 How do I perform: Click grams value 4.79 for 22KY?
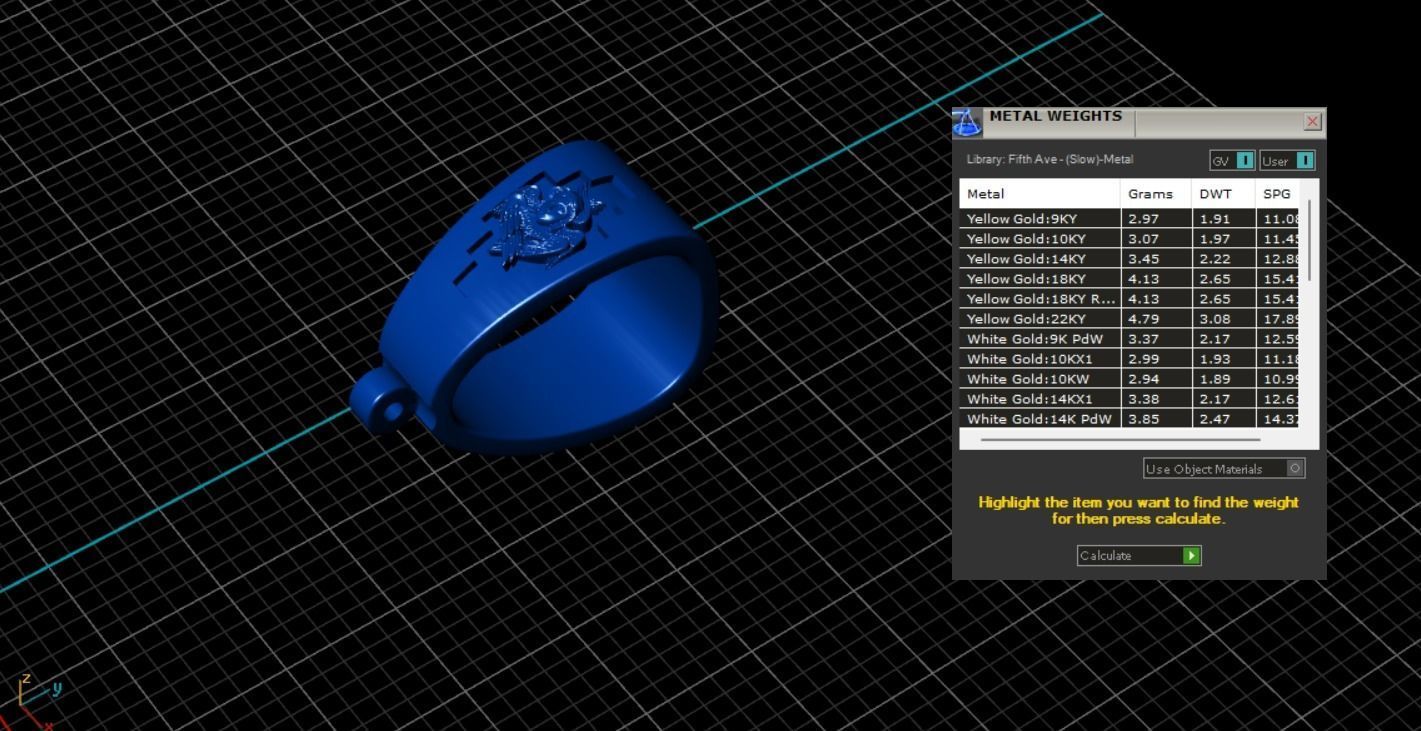(x=1143, y=319)
